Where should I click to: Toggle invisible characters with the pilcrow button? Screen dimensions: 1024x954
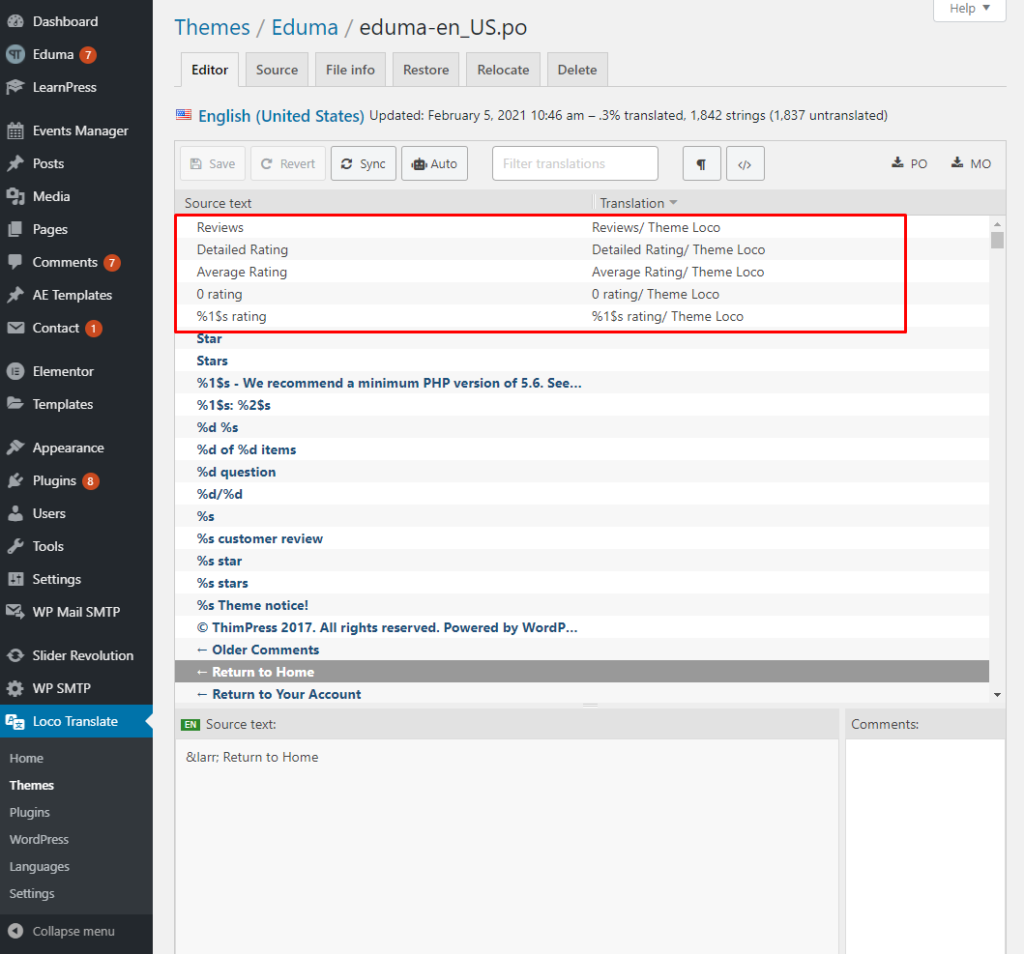[x=701, y=163]
